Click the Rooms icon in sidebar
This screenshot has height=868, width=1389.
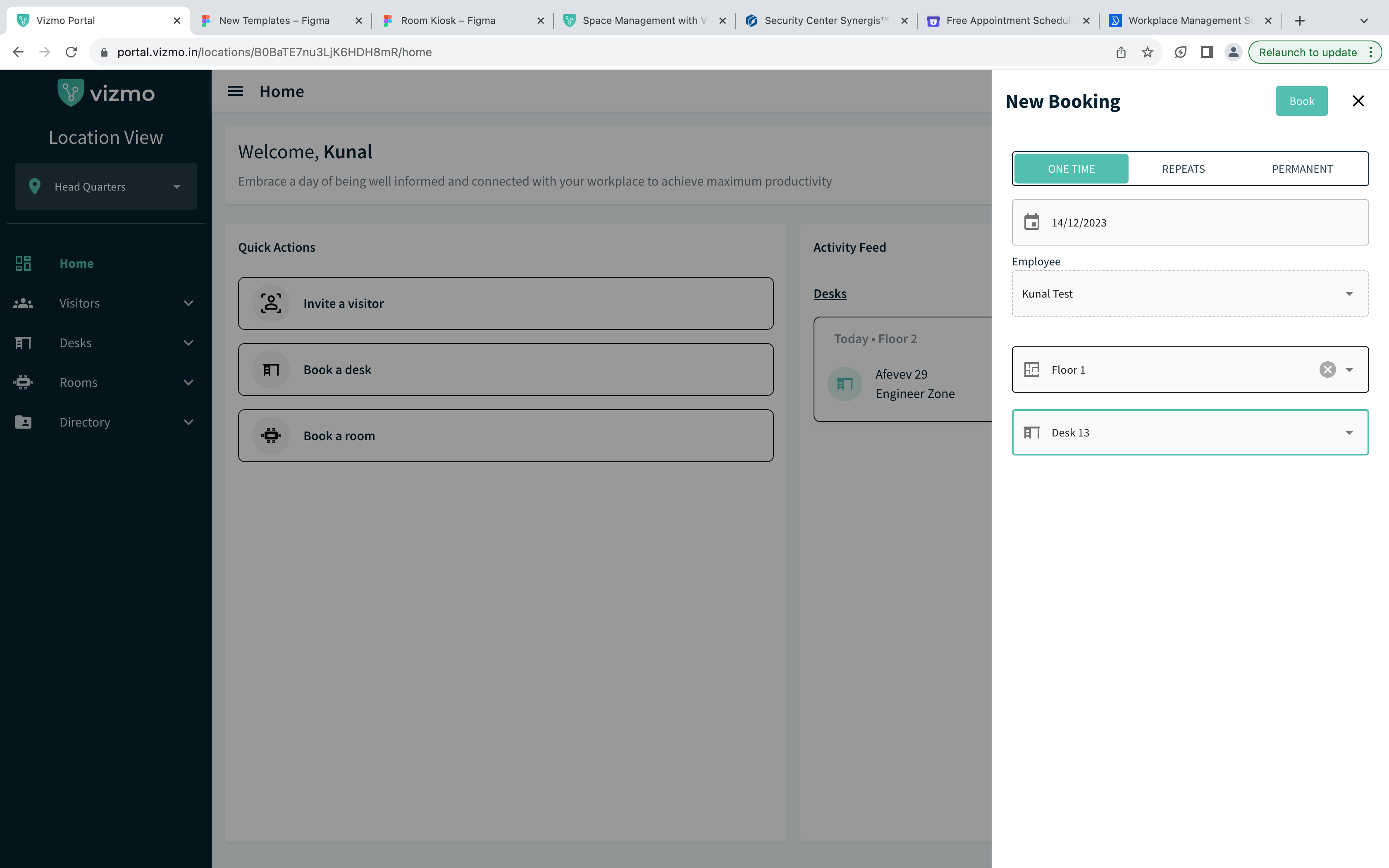tap(23, 382)
